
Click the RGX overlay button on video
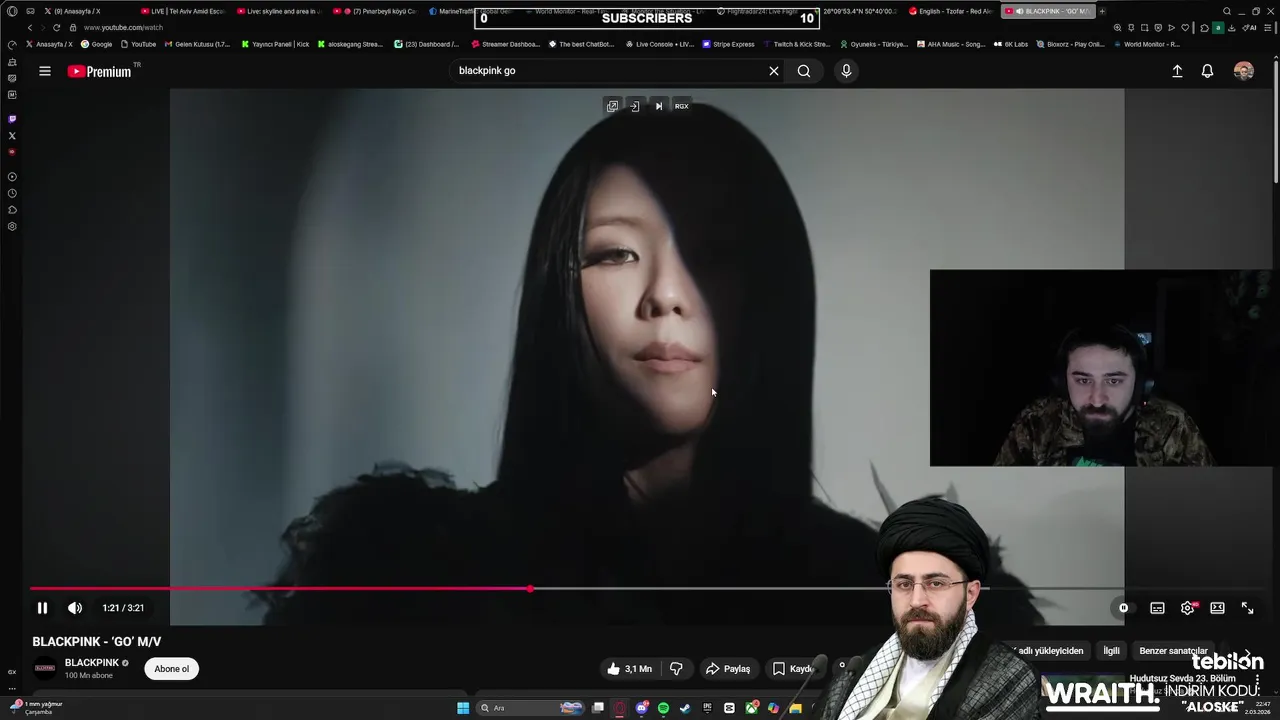coord(681,106)
